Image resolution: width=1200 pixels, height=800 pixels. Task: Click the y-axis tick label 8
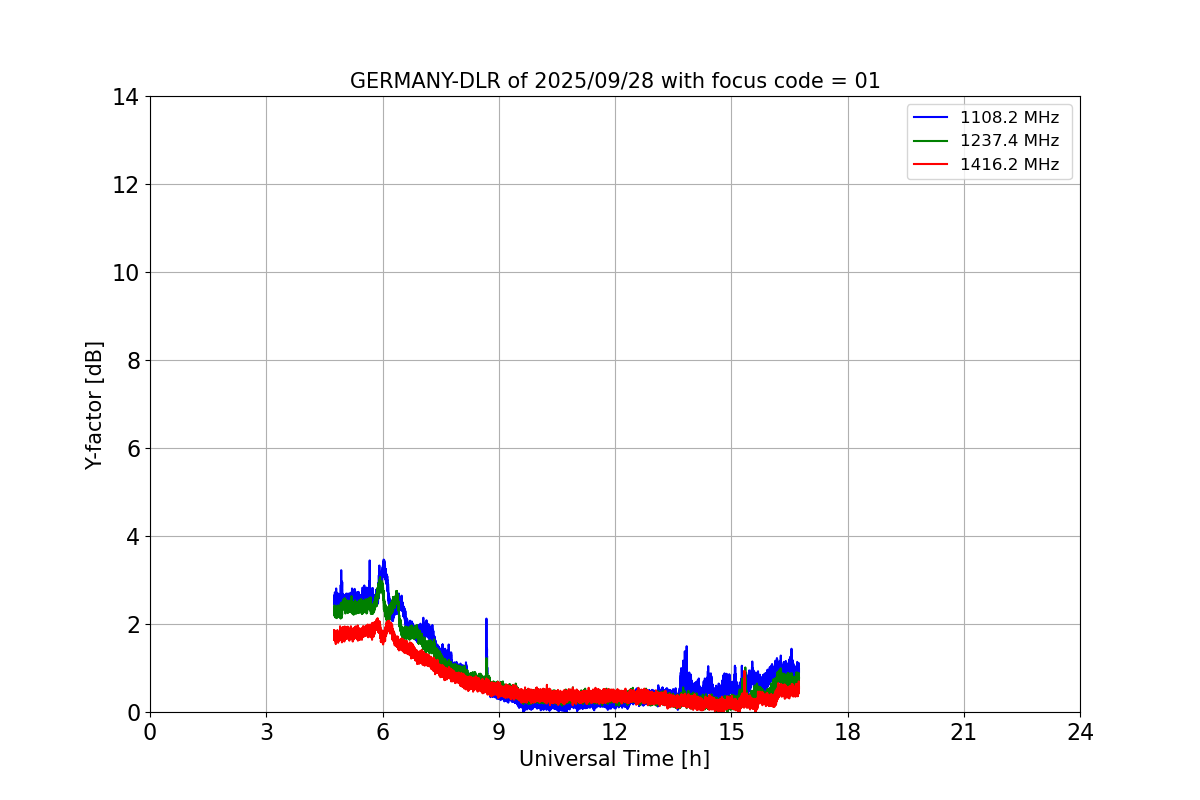[133, 361]
